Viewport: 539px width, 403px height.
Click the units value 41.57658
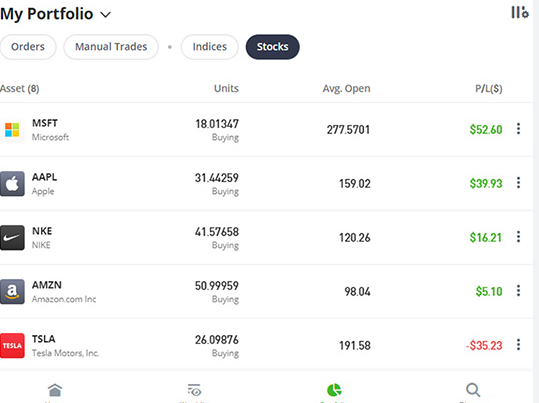tap(217, 232)
